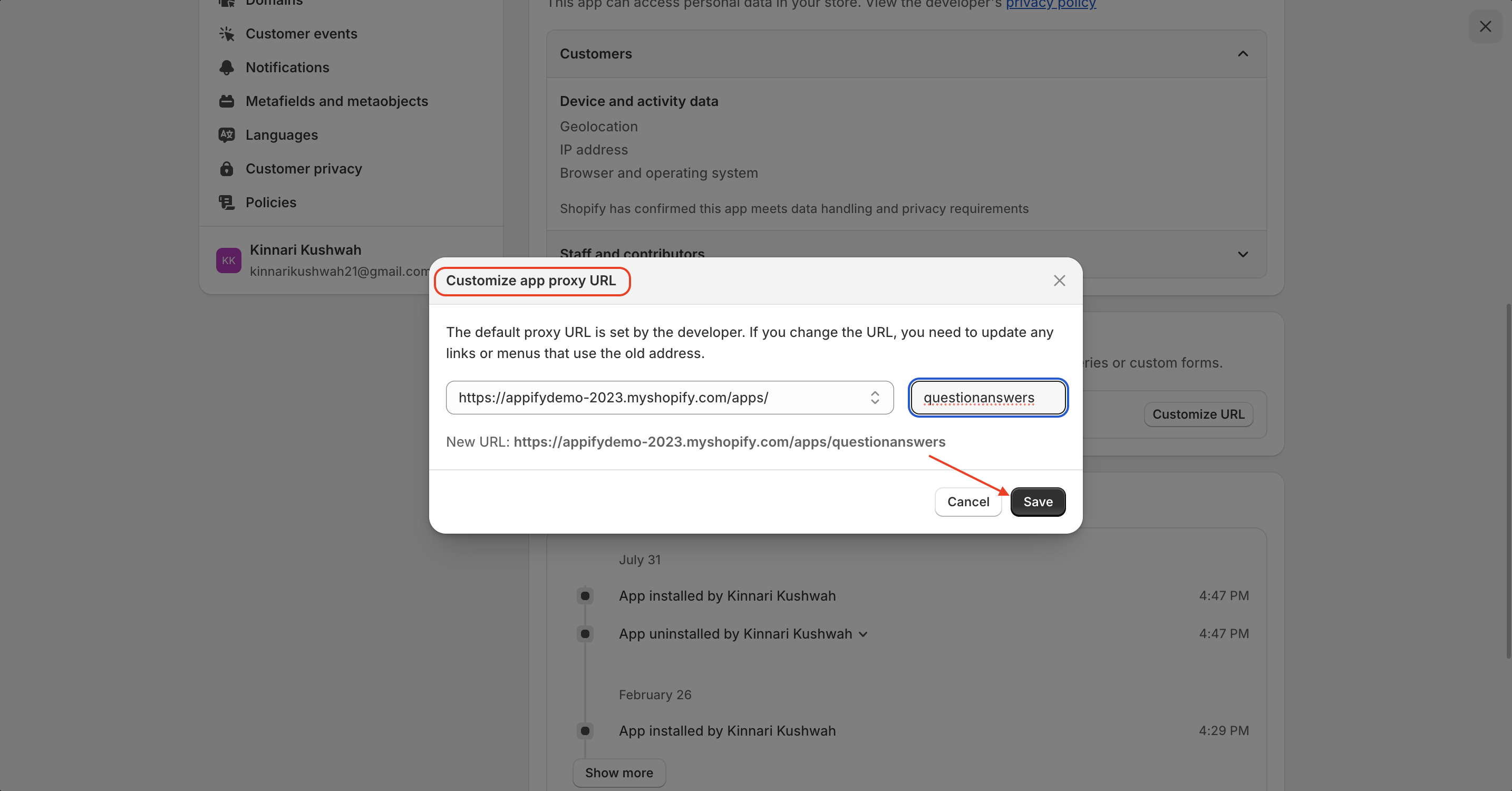Click the Customer events cursor icon
The width and height of the screenshot is (1512, 791).
click(x=227, y=34)
